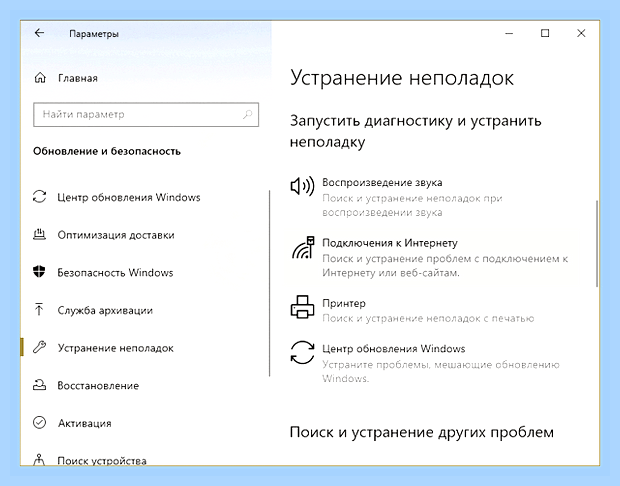Image resolution: width=620 pixels, height=486 pixels.
Task: Click the Activation checkmark icon
Action: click(x=39, y=422)
